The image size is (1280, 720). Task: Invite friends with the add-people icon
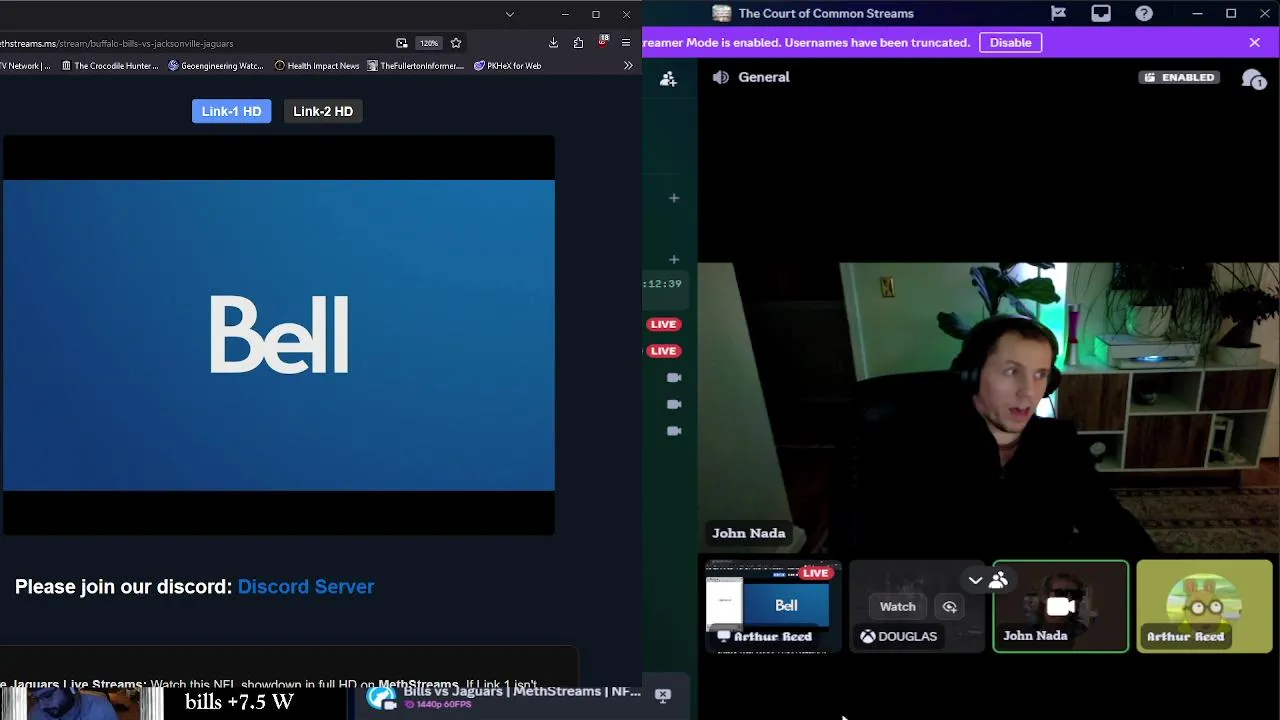pos(669,78)
